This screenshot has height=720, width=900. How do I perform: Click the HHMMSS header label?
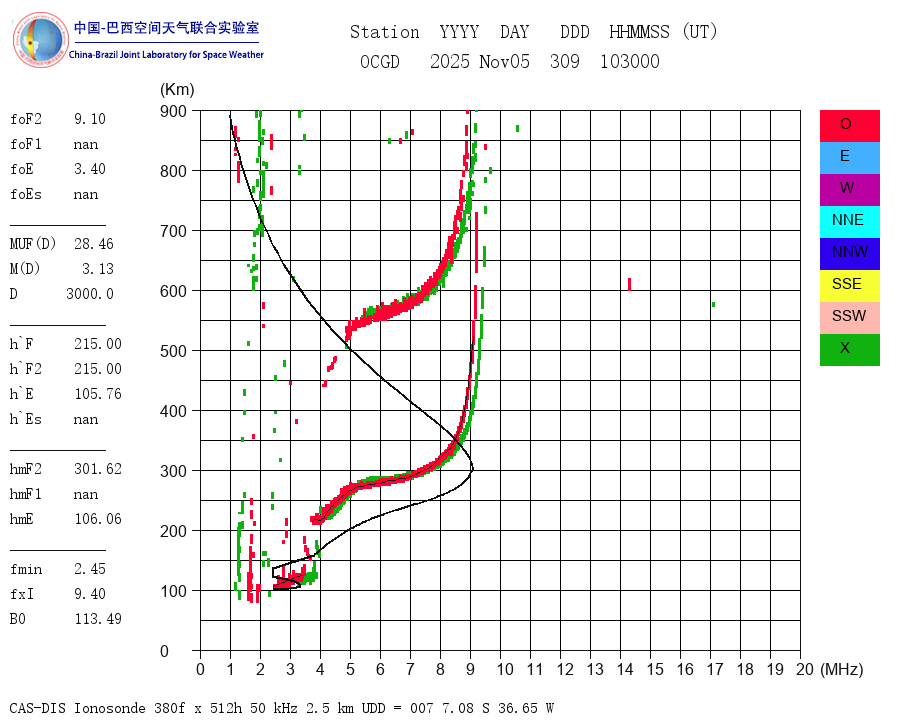point(639,32)
